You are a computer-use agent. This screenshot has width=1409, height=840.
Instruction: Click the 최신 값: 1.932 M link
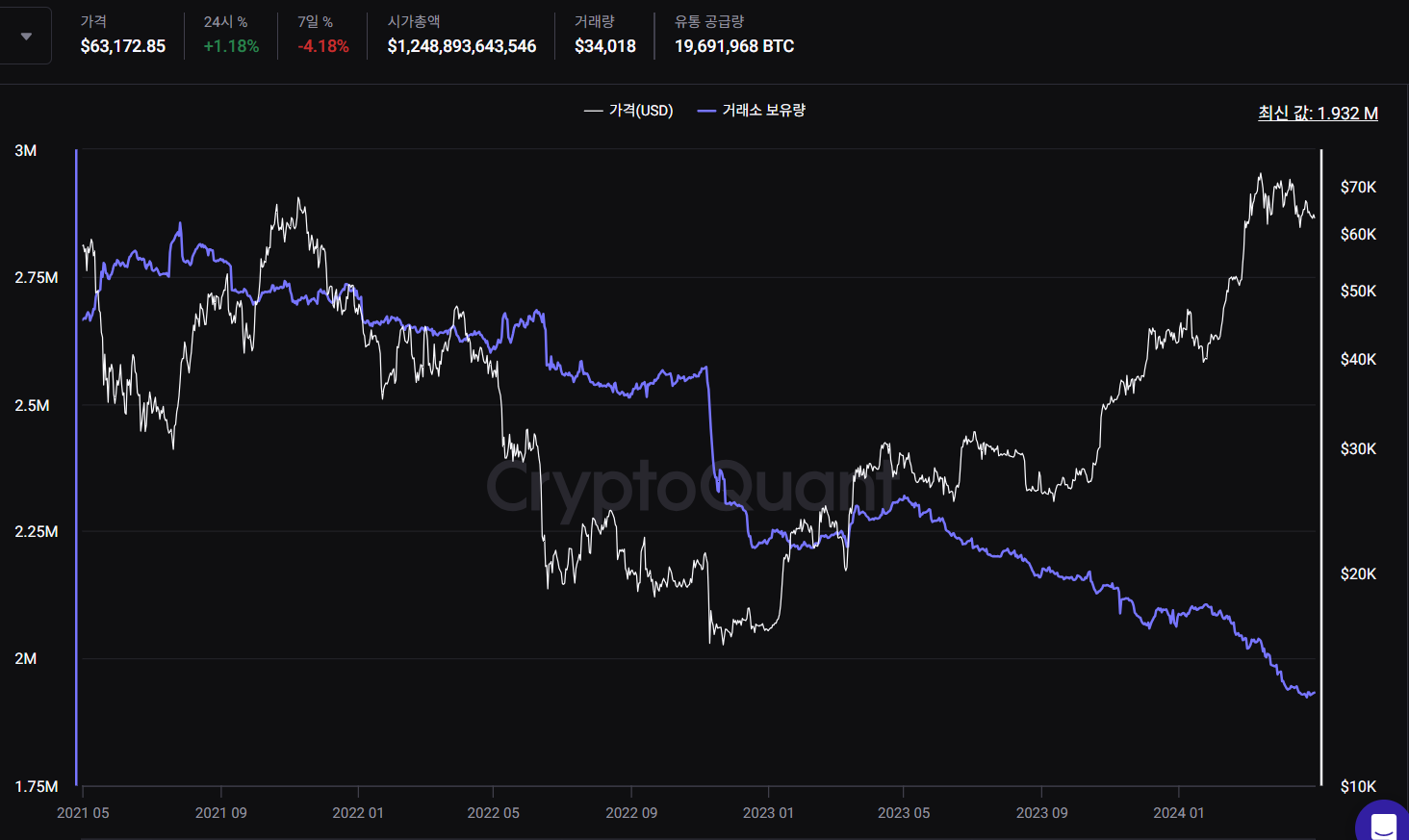point(1318,114)
